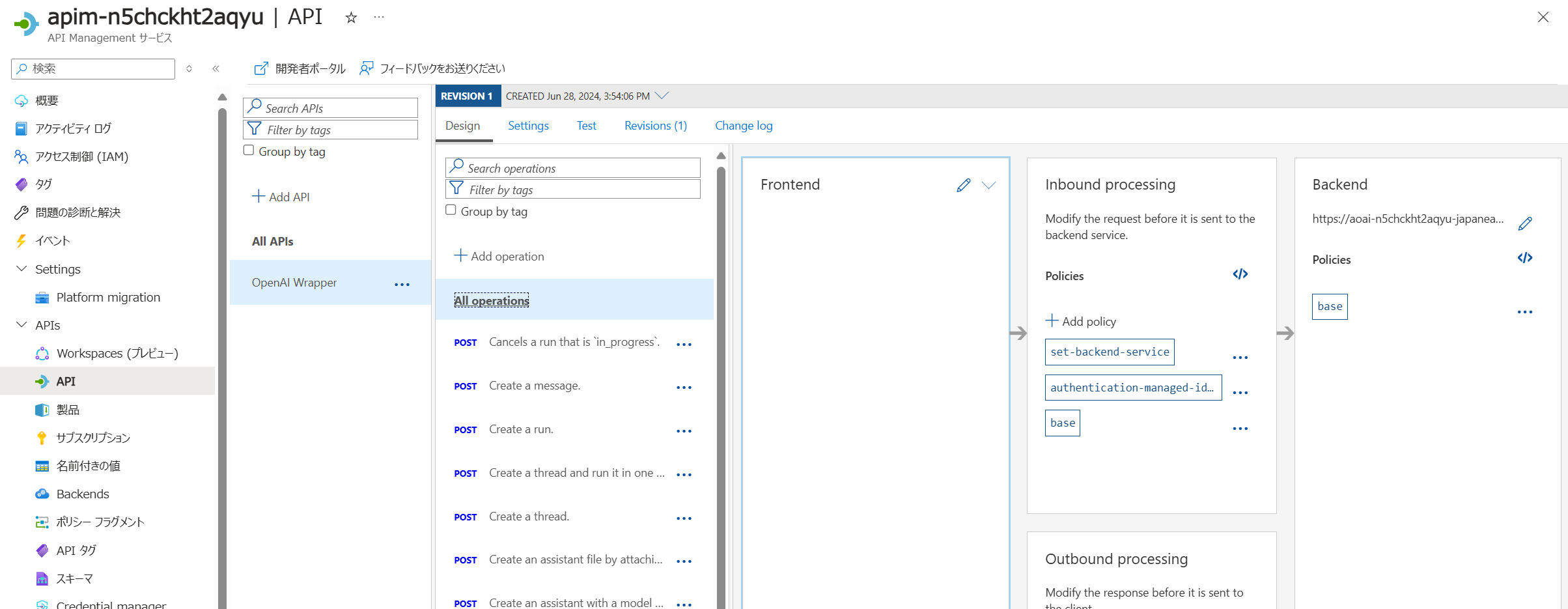
Task: Collapse the Settings section in sidebar
Action: 21,269
